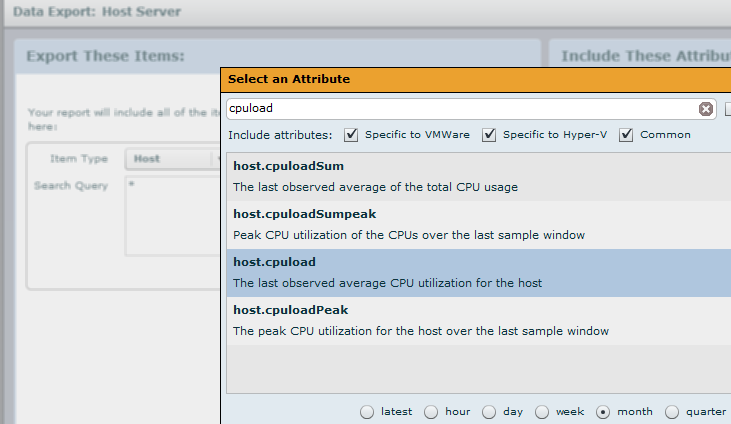Select the latest time range radio
731x424 pixels.
(367, 411)
